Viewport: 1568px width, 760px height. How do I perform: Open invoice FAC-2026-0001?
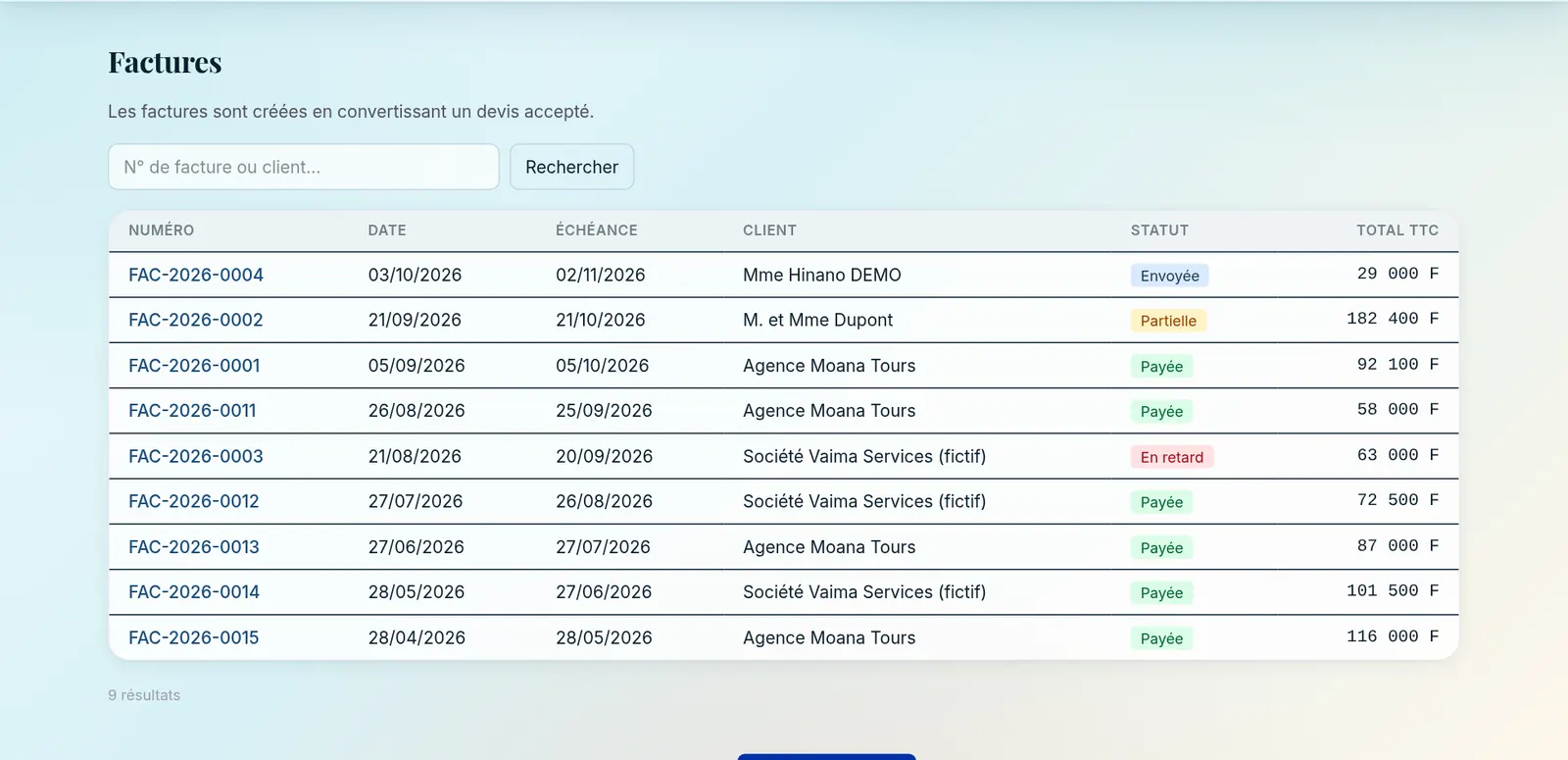tap(194, 366)
